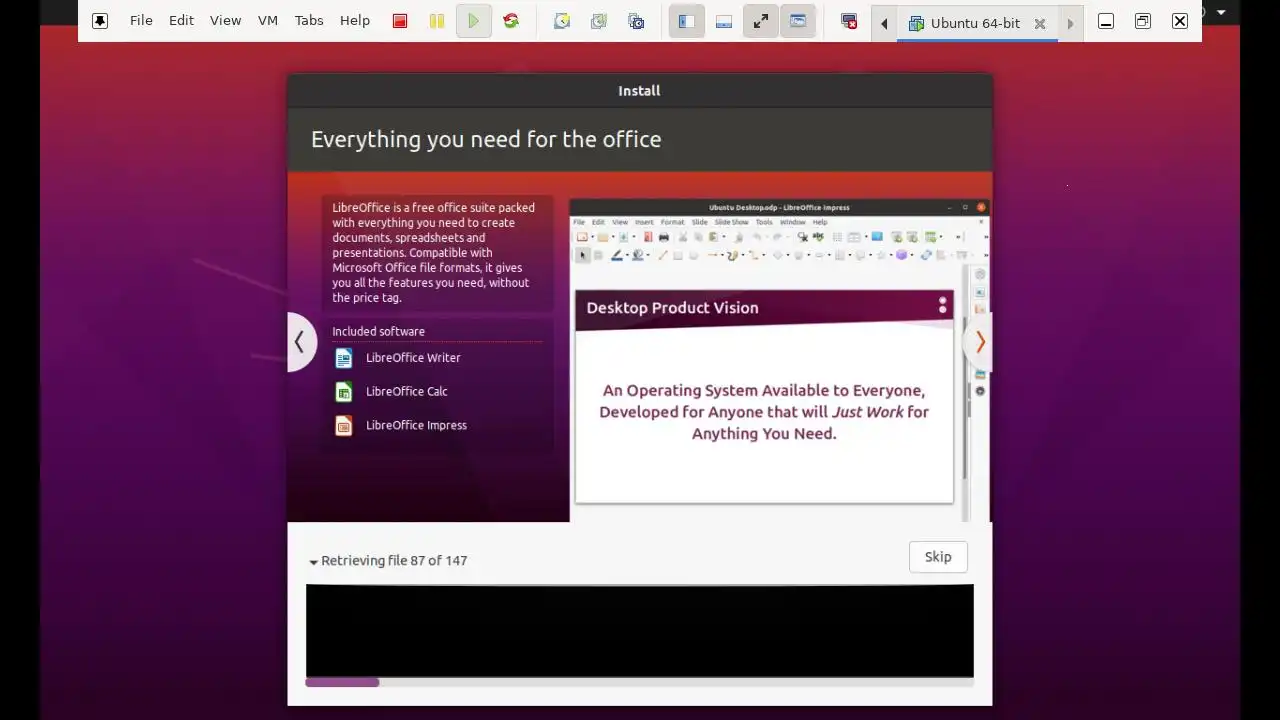Click the installation progress bar
This screenshot has height=720, width=1280.
click(x=640, y=683)
